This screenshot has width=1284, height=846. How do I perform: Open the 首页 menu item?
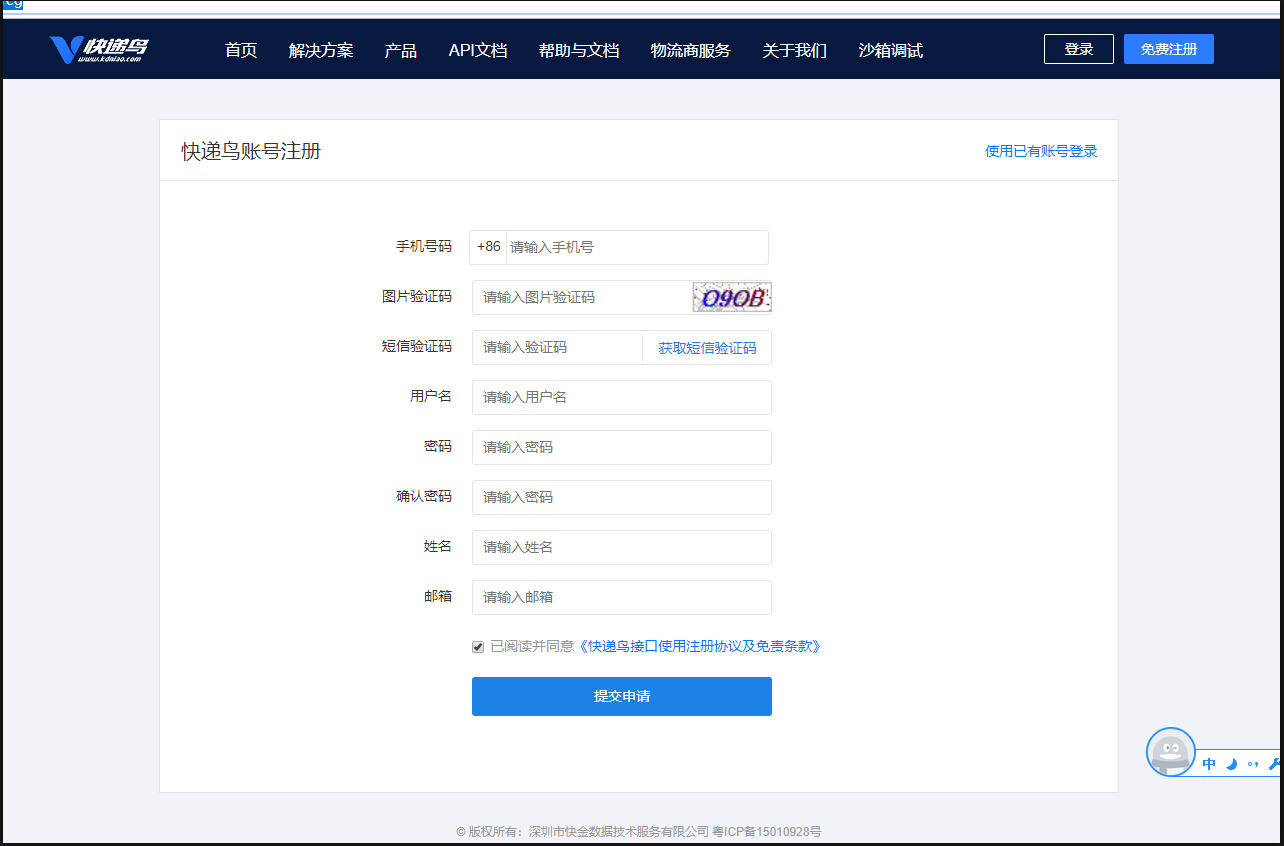point(241,50)
